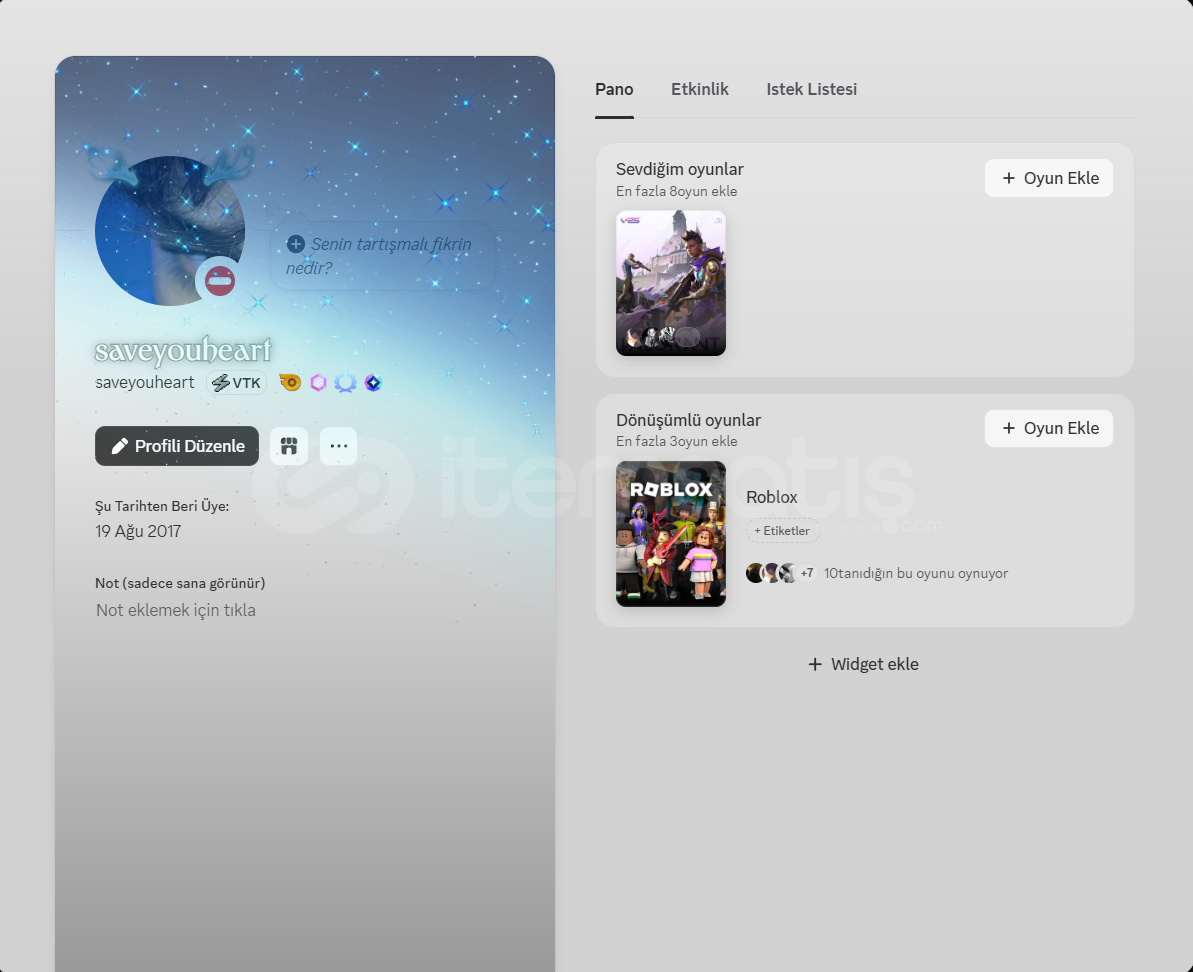Click the "En fazla 8oyun ekle" hint
This screenshot has height=972, width=1193.
click(x=676, y=191)
